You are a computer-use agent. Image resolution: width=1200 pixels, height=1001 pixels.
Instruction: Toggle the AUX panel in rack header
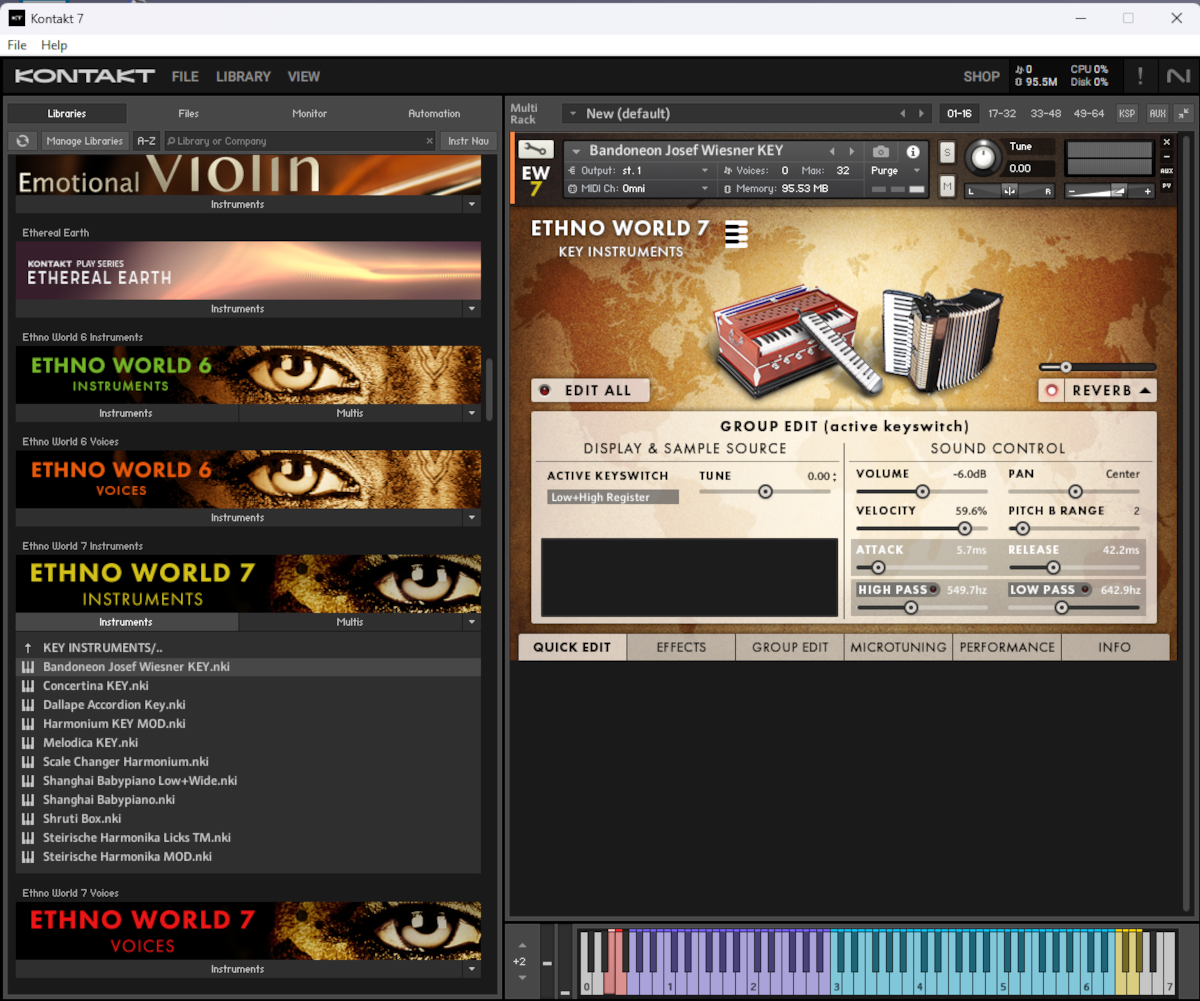(1157, 114)
